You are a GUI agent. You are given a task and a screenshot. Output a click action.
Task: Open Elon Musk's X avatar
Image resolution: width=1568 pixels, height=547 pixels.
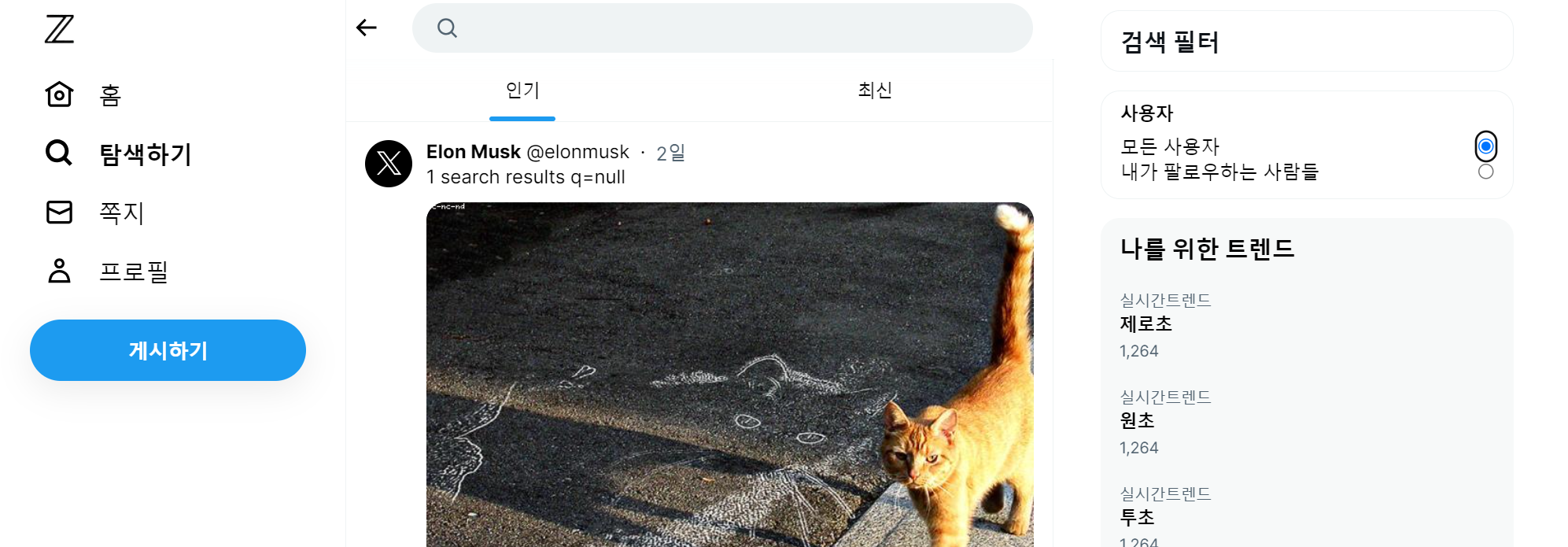(389, 164)
